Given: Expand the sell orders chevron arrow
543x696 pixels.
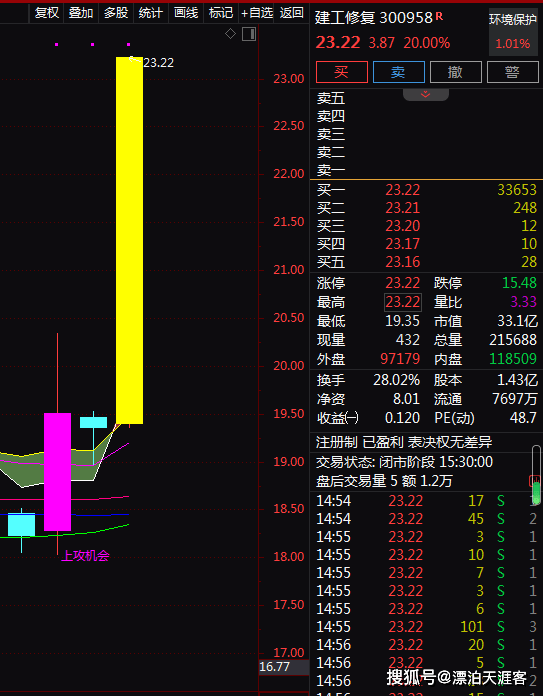Looking at the screenshot, I should (426, 94).
